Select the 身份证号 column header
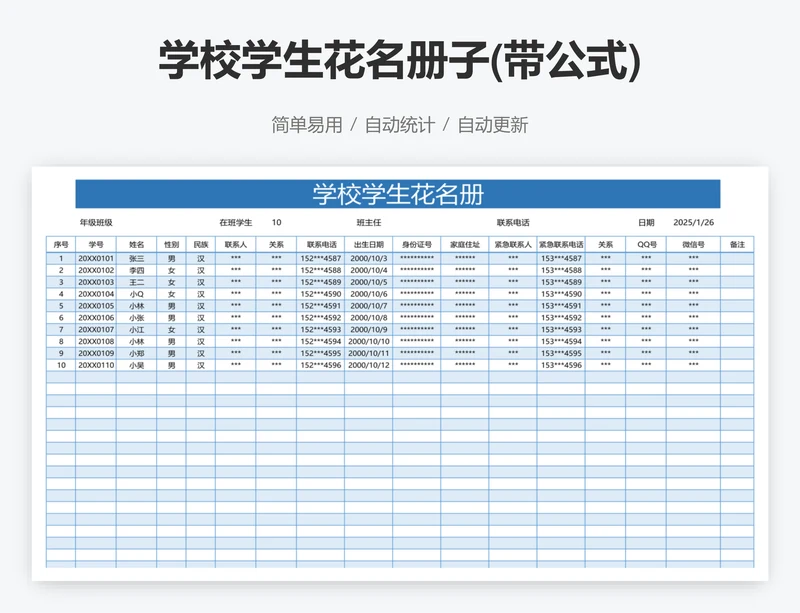 point(417,244)
